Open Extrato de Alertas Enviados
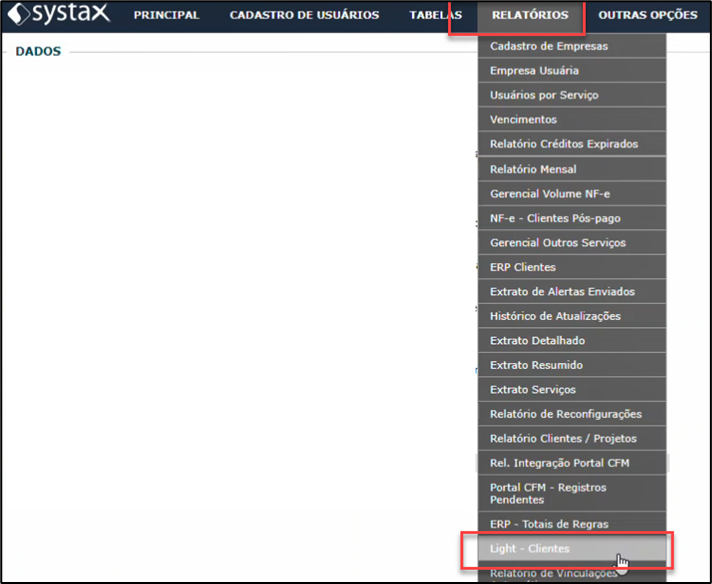Image resolution: width=712 pixels, height=584 pixels. 572,292
